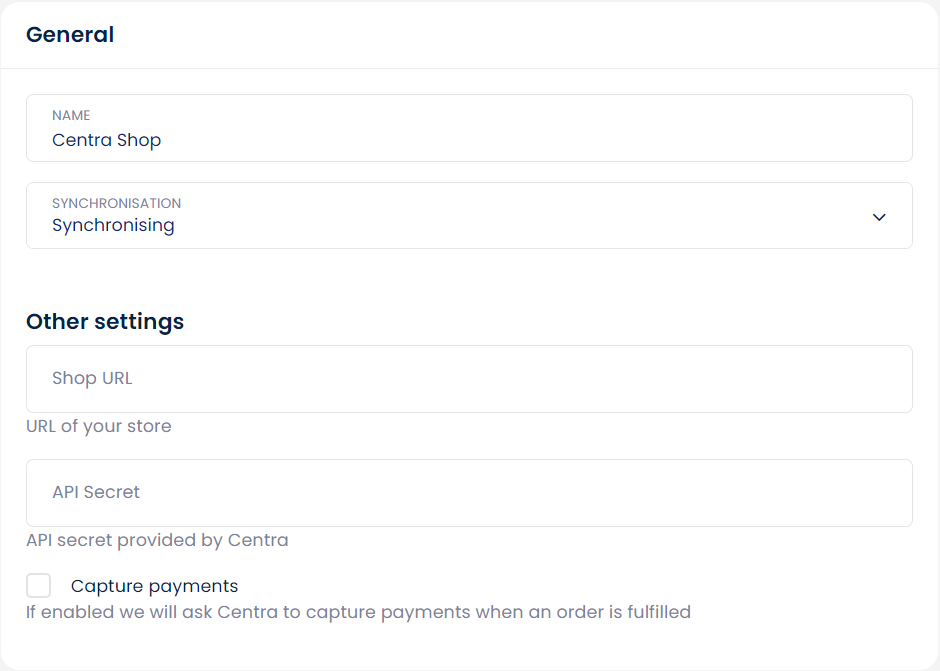Focus the API Secret input field
Image resolution: width=940 pixels, height=671 pixels.
point(468,493)
